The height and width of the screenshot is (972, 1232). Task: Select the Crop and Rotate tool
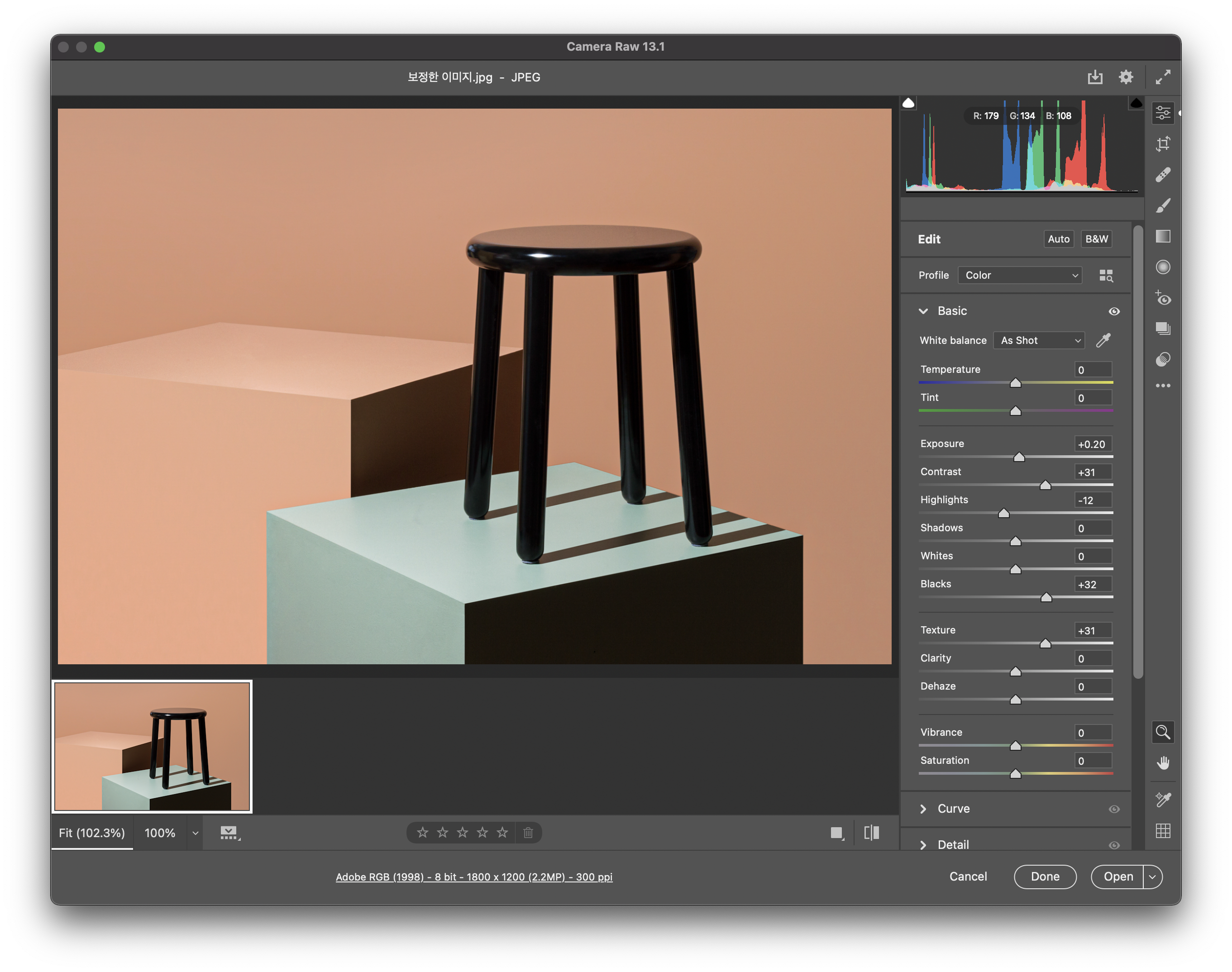pyautogui.click(x=1163, y=143)
